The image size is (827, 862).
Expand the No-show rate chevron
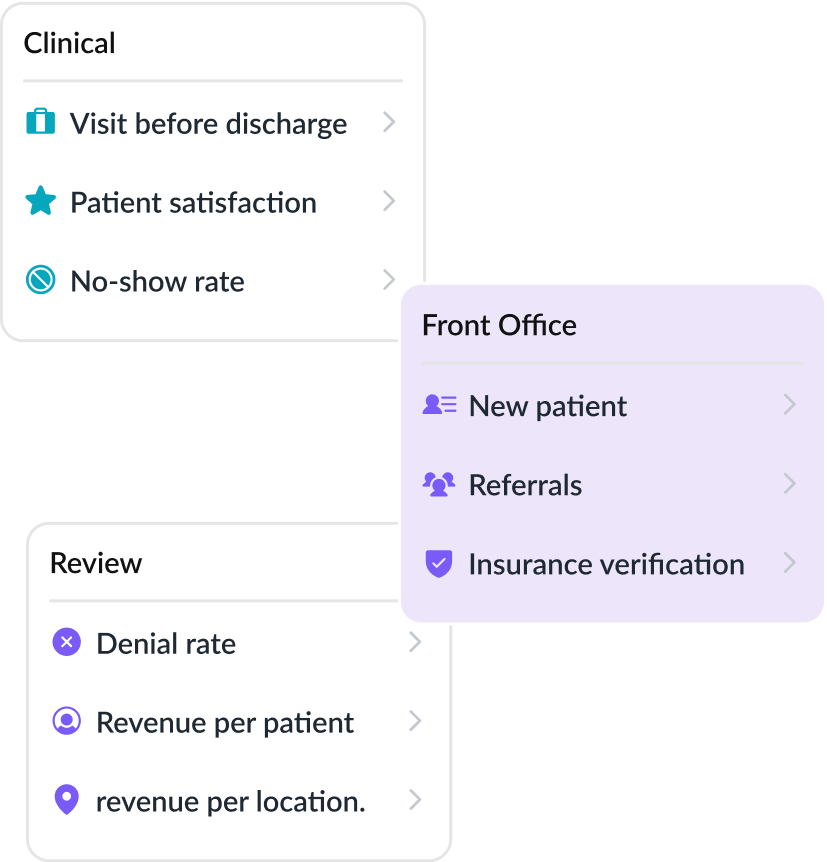click(389, 280)
